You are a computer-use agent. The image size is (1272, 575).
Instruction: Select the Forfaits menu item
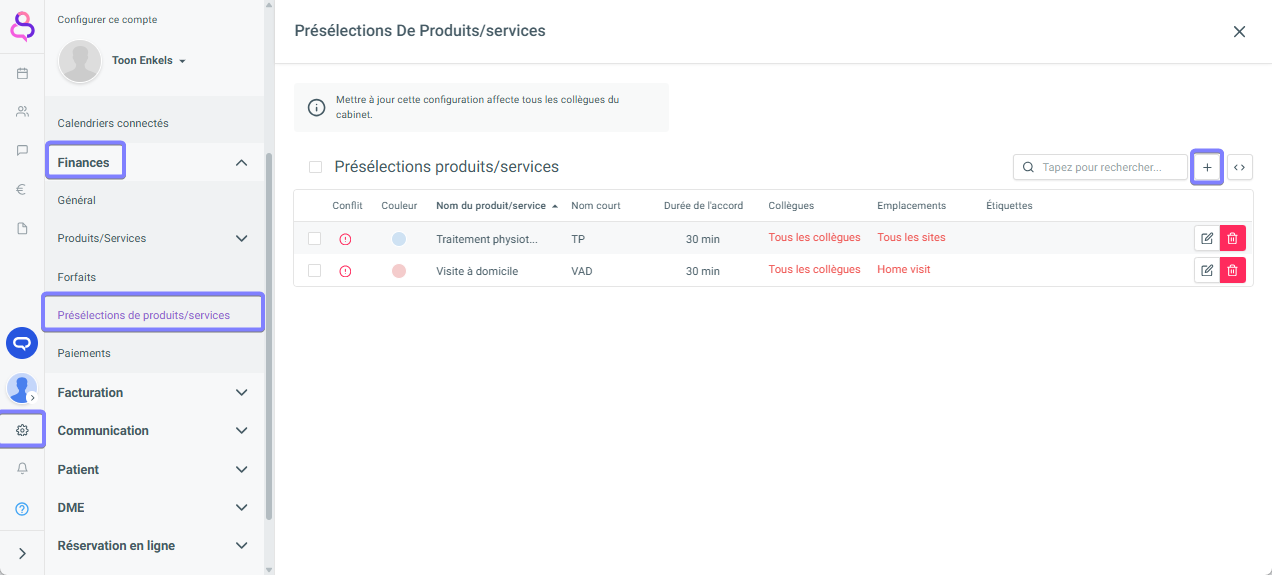[x=77, y=277]
